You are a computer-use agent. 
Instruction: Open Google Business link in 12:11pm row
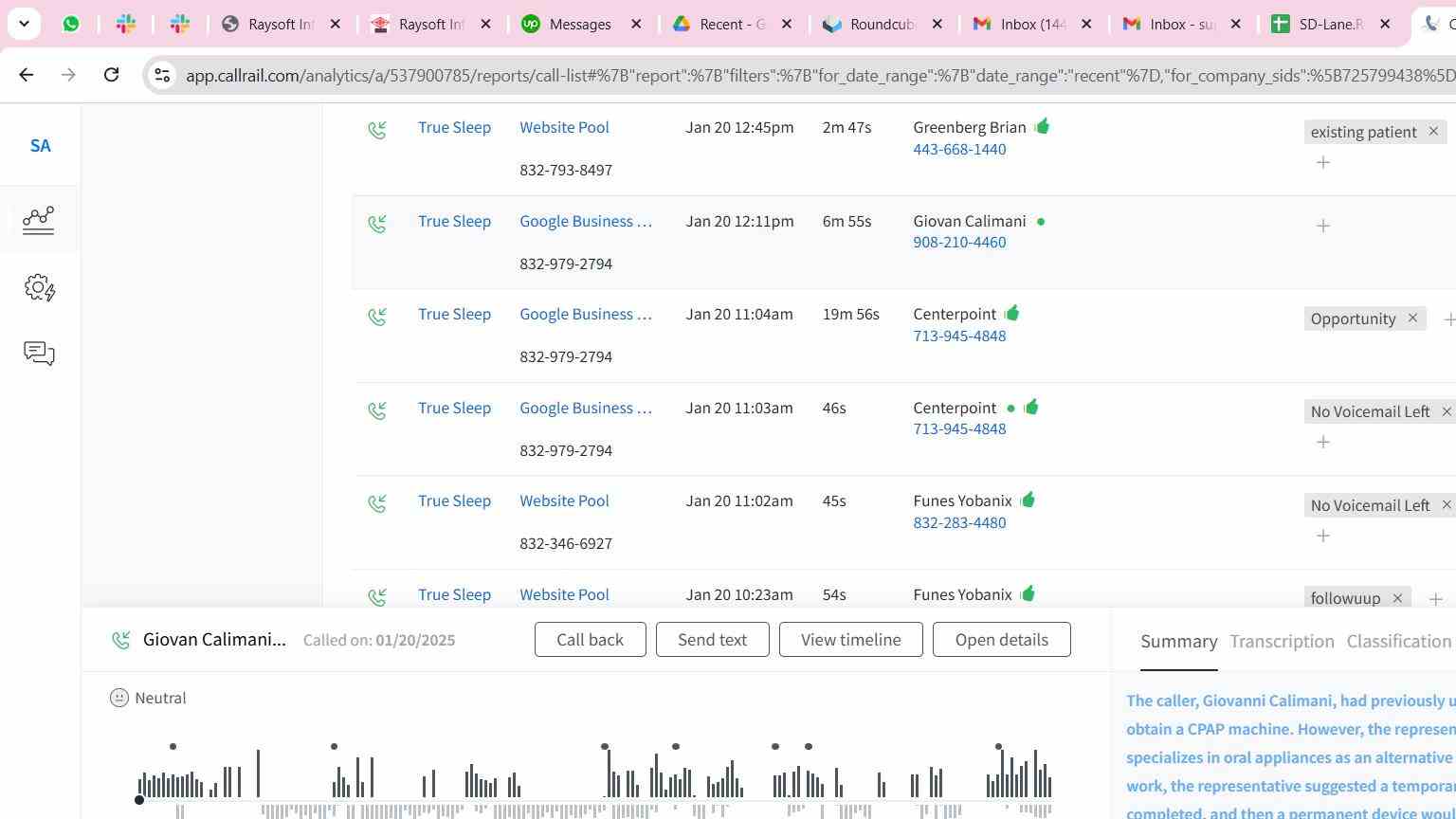click(586, 221)
